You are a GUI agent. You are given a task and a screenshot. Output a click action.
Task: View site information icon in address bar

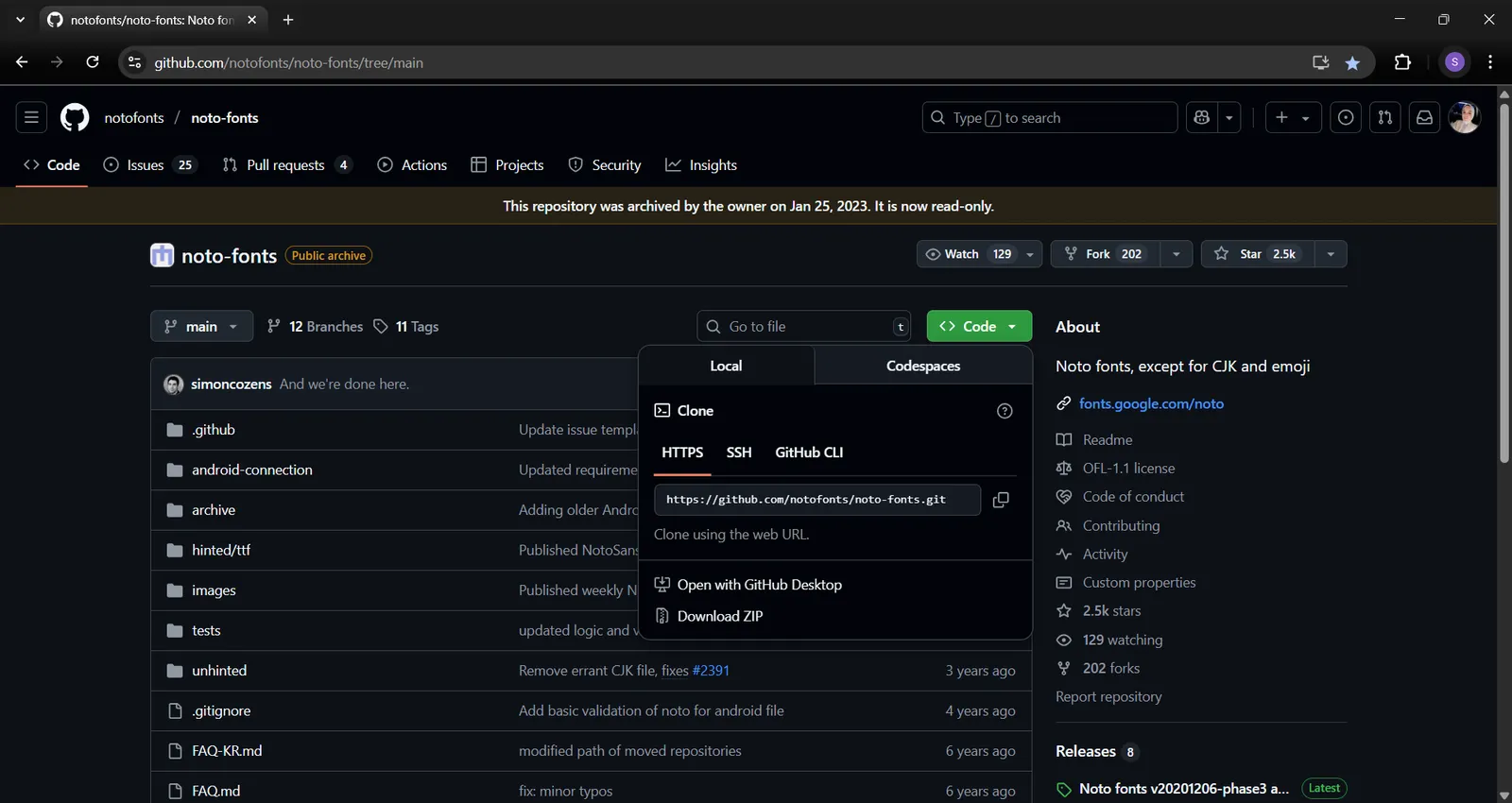[x=134, y=62]
